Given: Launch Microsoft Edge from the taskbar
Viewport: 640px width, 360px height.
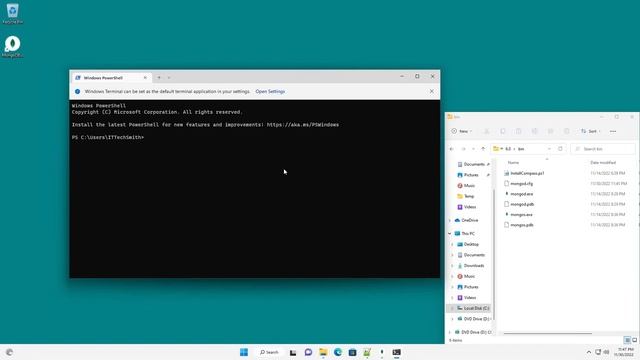Looking at the screenshot, I should (338, 352).
